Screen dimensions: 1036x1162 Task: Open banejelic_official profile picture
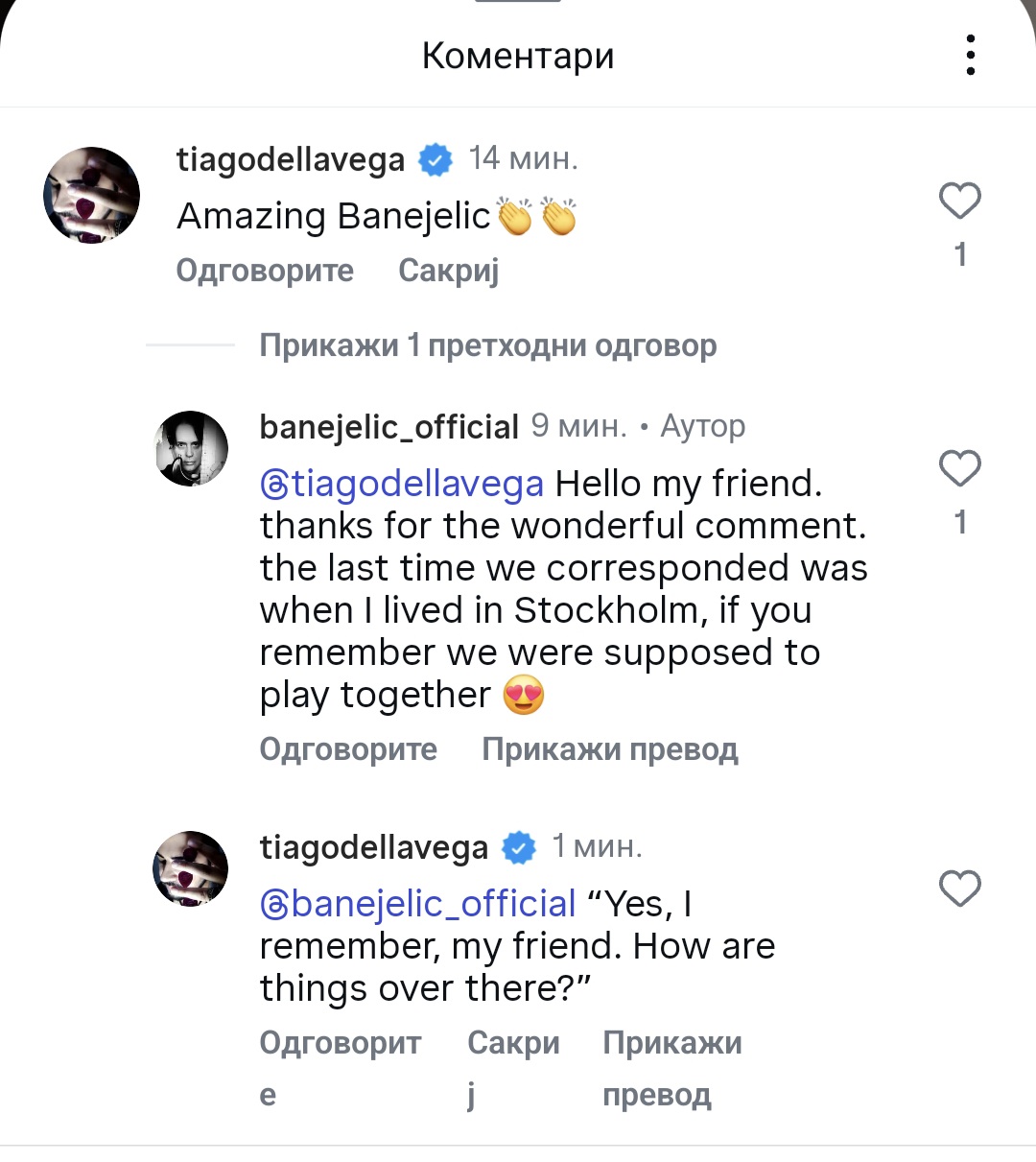192,448
